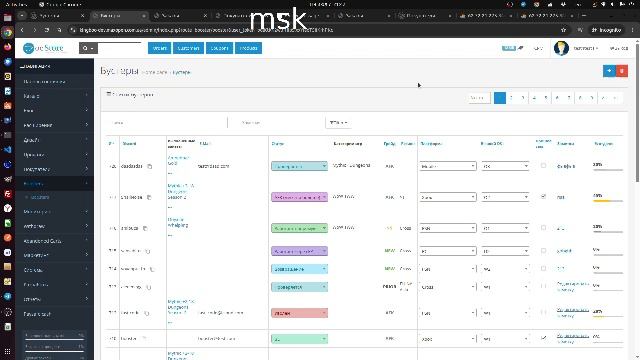The width and height of the screenshot is (640, 360).
Task: Open the mint-green status dropdown in eighth row
Action: (299, 339)
